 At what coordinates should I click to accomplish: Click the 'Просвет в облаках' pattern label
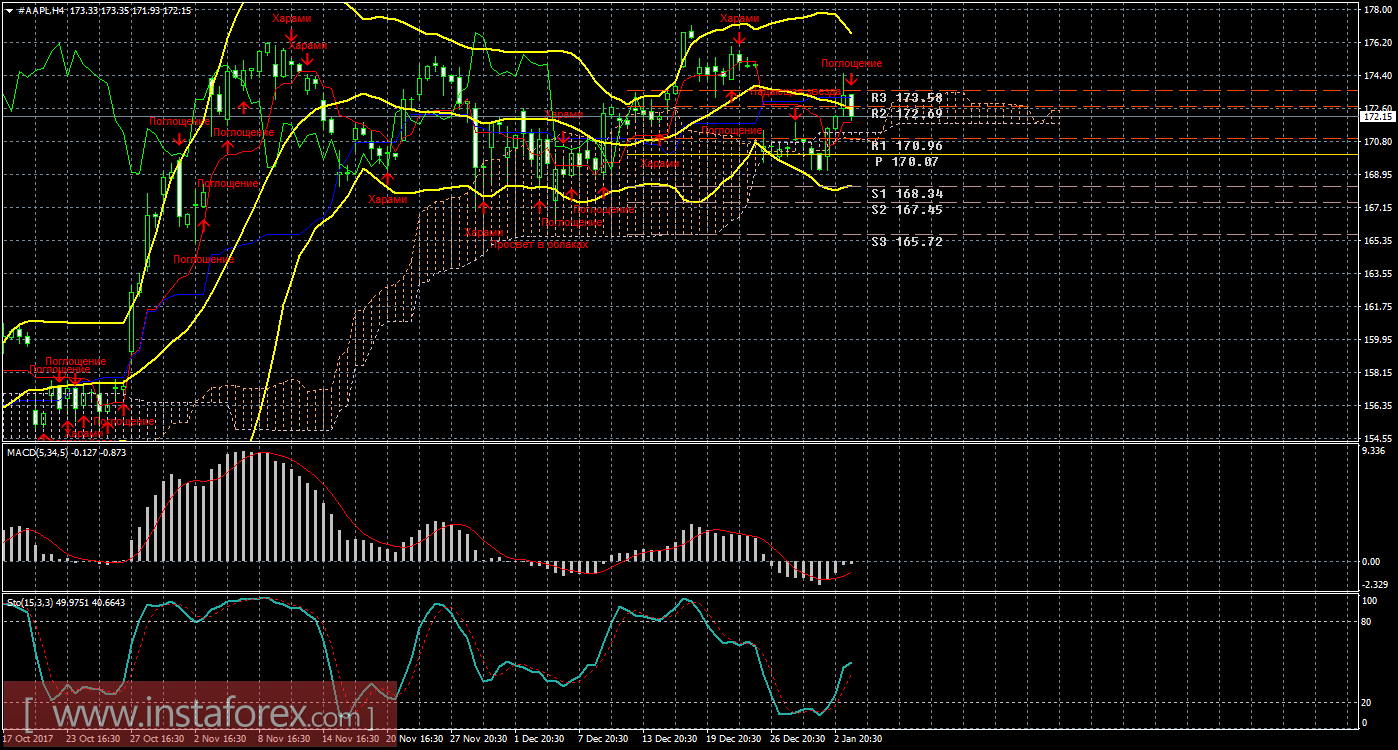(538, 244)
